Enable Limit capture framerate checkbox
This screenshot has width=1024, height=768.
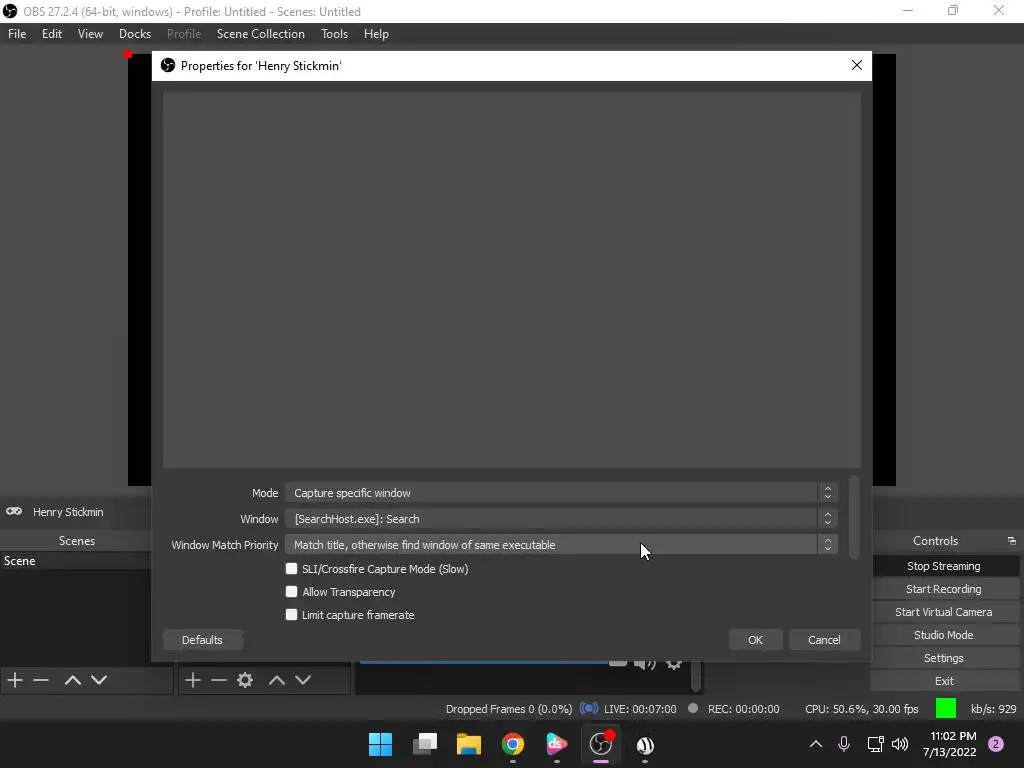[x=291, y=615]
